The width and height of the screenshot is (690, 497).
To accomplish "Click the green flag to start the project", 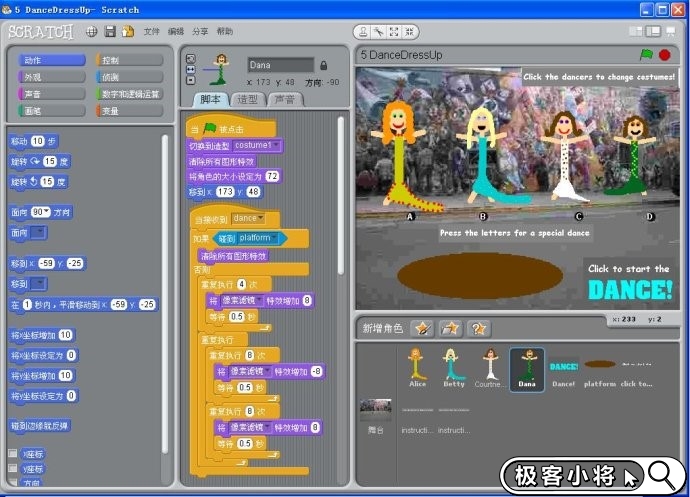I will (x=646, y=55).
